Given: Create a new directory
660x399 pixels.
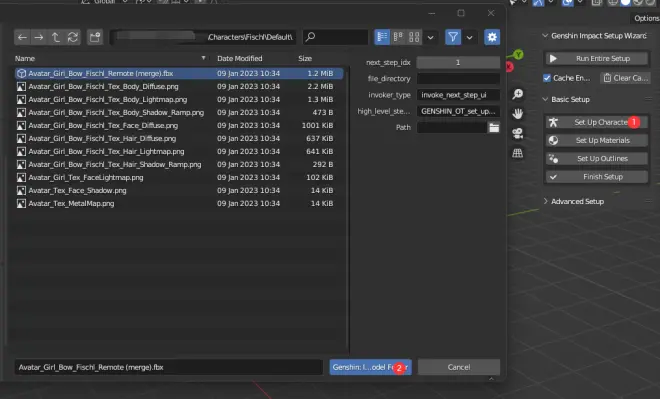Looking at the screenshot, I should coord(95,37).
